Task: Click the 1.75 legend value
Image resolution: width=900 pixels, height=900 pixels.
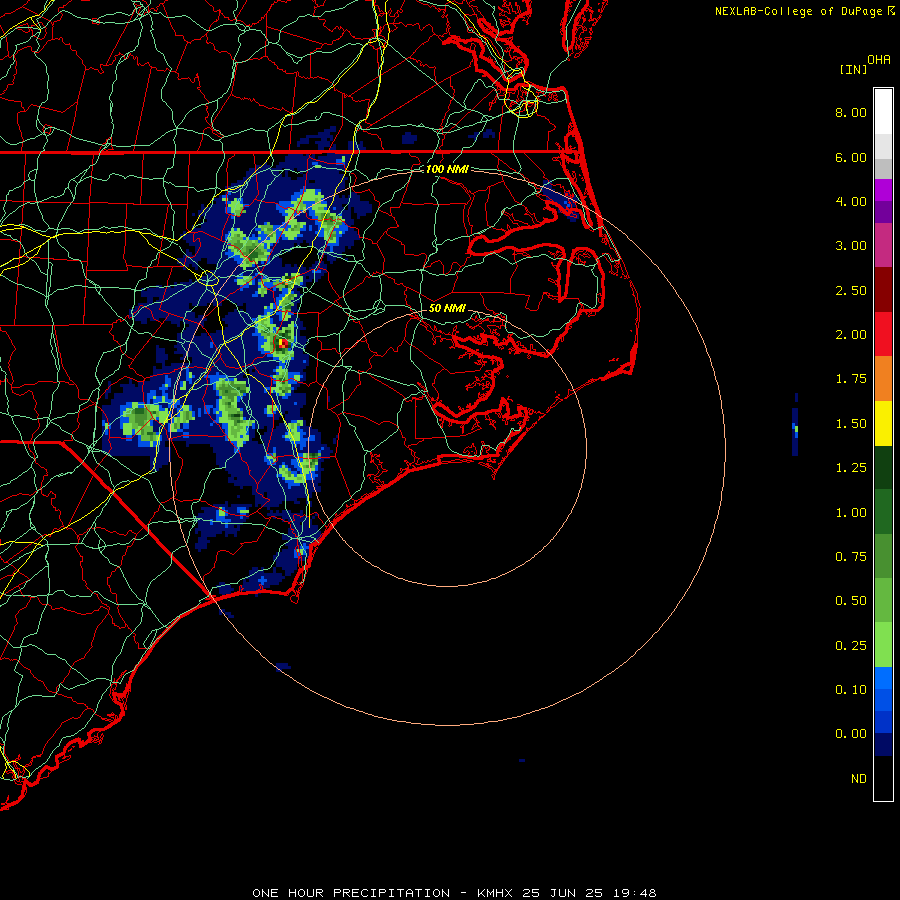Action: (851, 379)
